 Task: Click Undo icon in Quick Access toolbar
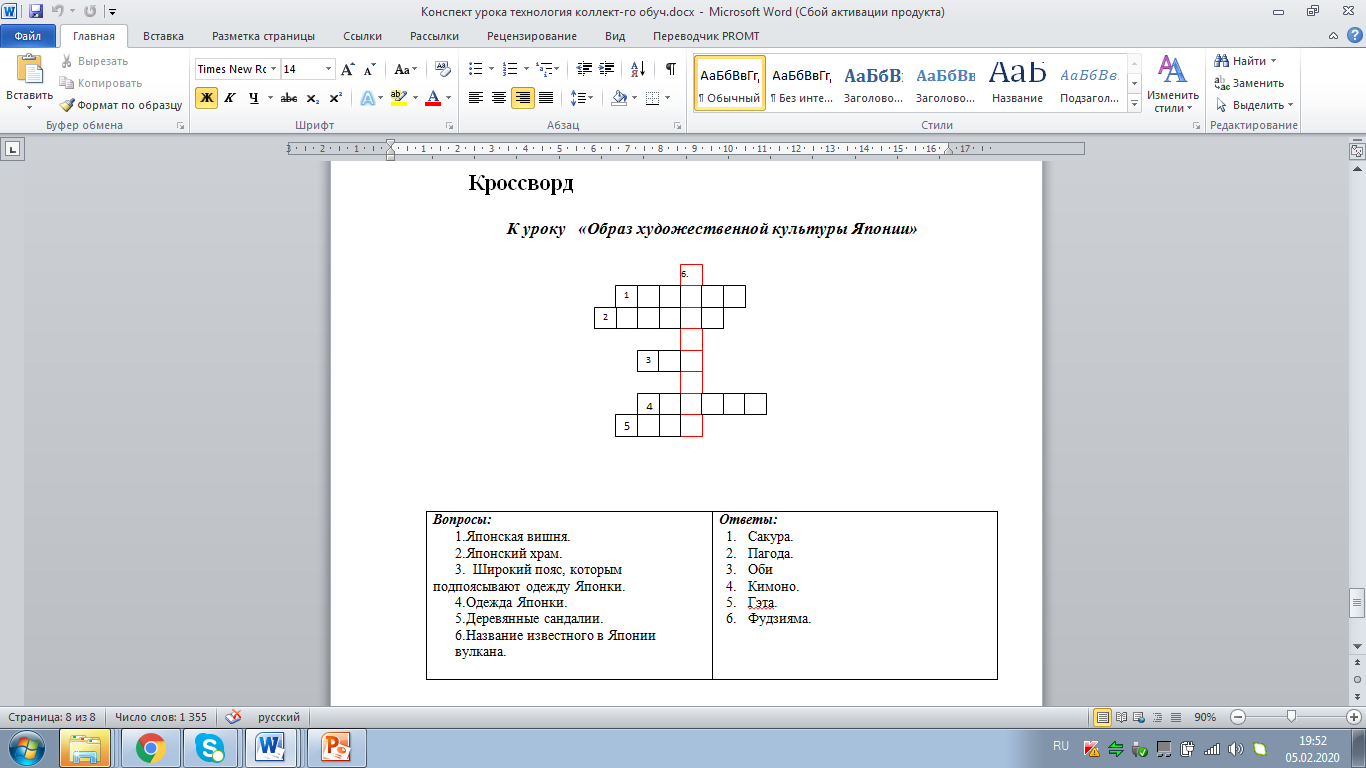pyautogui.click(x=58, y=11)
